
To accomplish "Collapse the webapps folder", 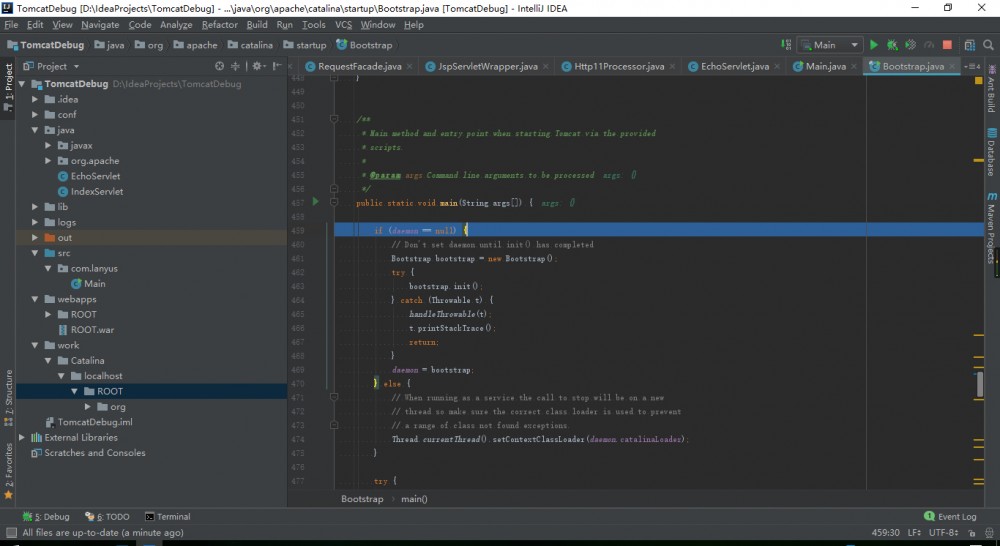I will (35, 299).
